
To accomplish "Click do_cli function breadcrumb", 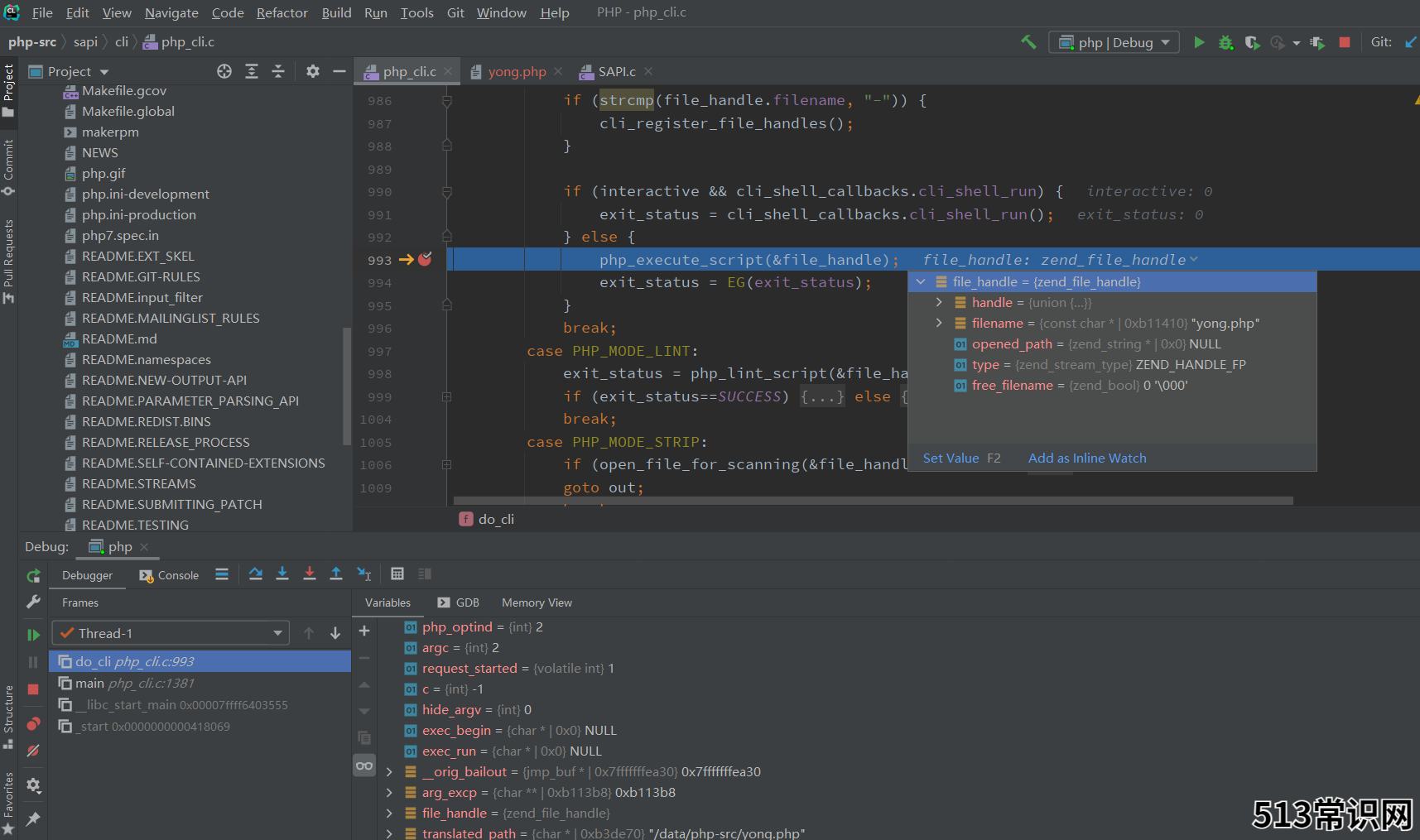I will click(x=496, y=519).
